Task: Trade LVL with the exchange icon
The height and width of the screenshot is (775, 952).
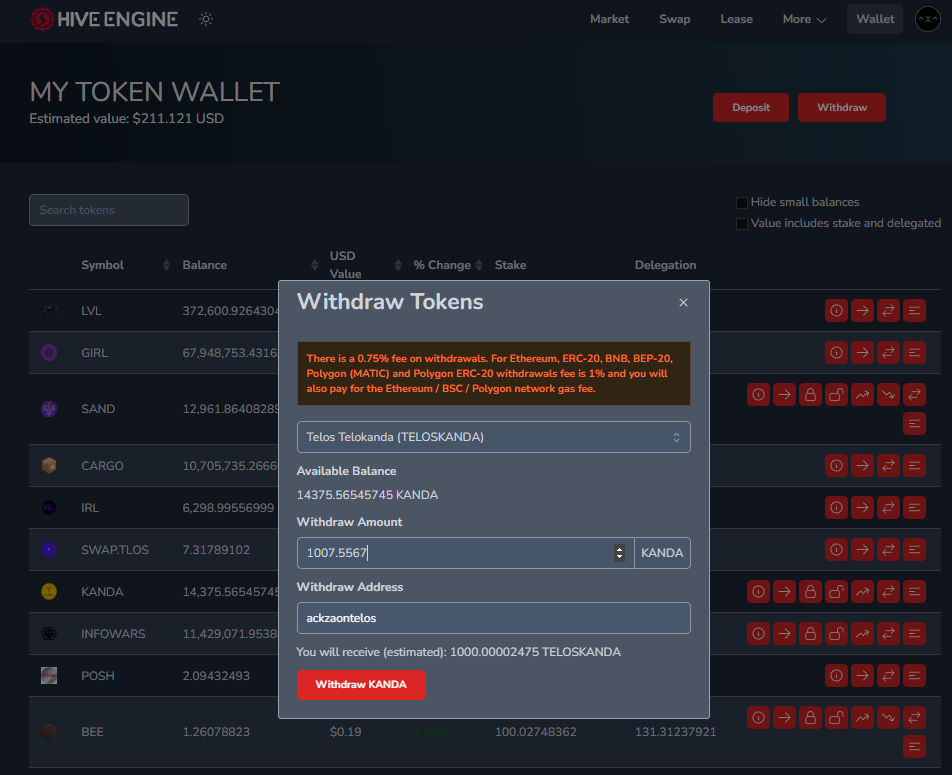Action: coord(888,311)
